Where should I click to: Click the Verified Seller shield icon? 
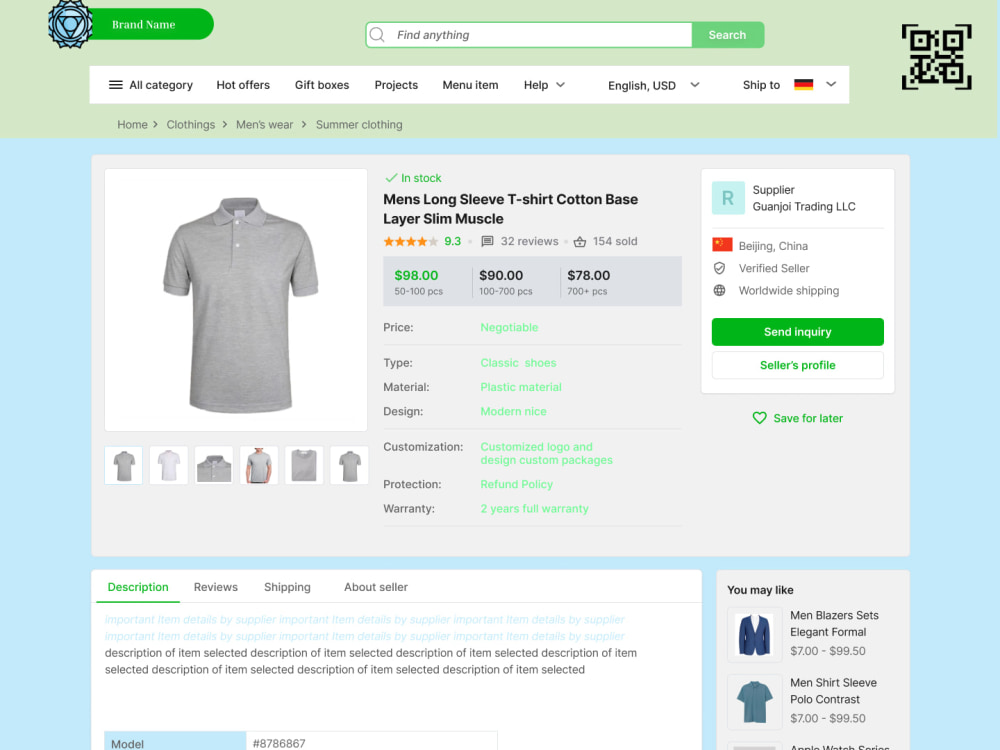719,268
